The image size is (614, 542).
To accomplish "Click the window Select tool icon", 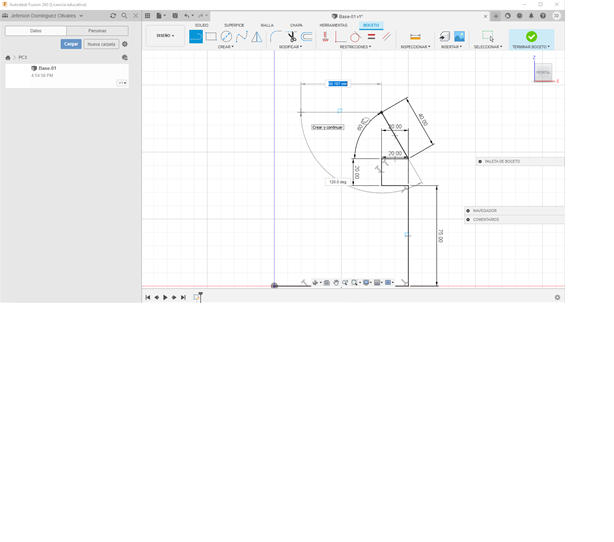I will click(x=488, y=36).
